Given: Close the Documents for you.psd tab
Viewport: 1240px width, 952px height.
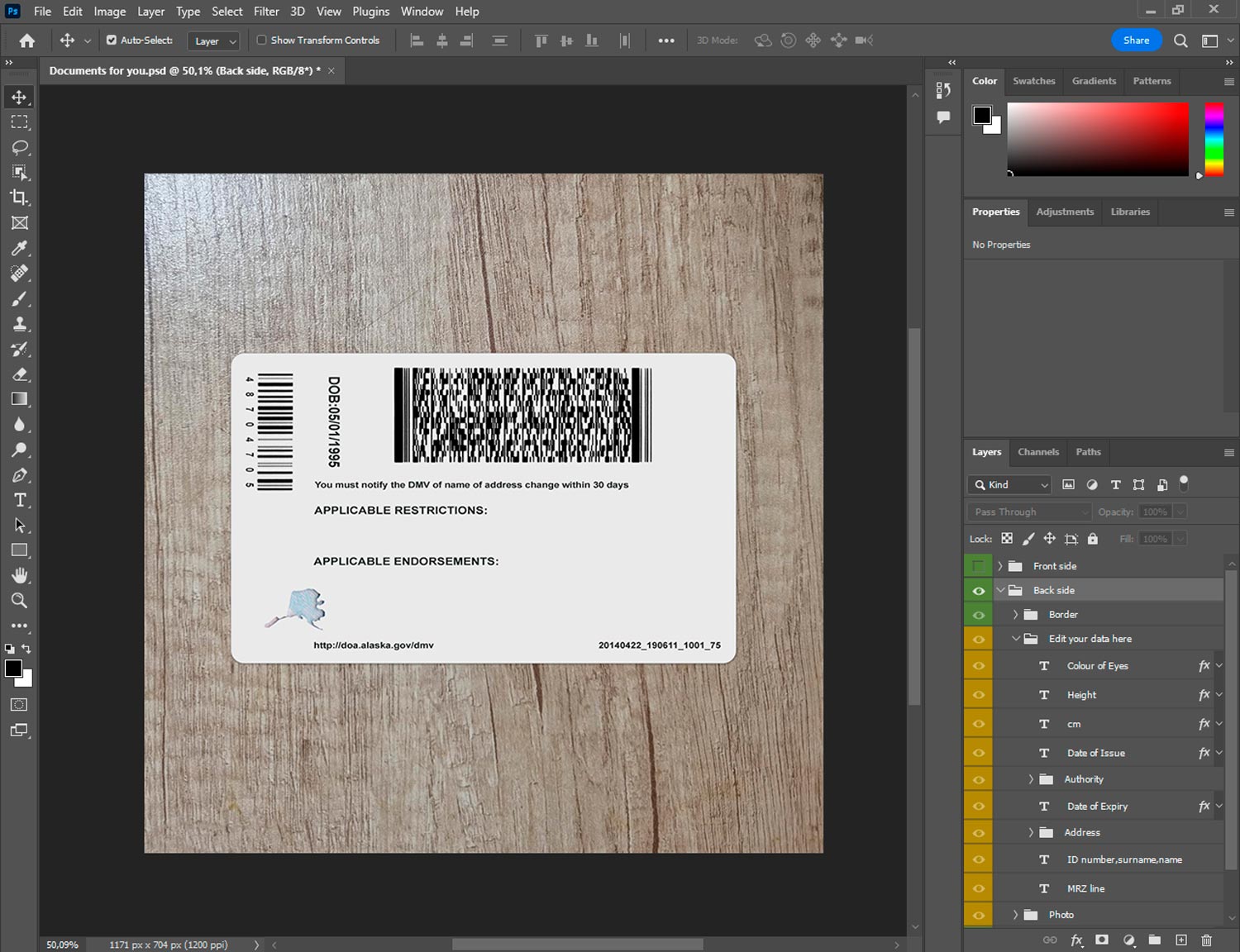Looking at the screenshot, I should tap(331, 71).
